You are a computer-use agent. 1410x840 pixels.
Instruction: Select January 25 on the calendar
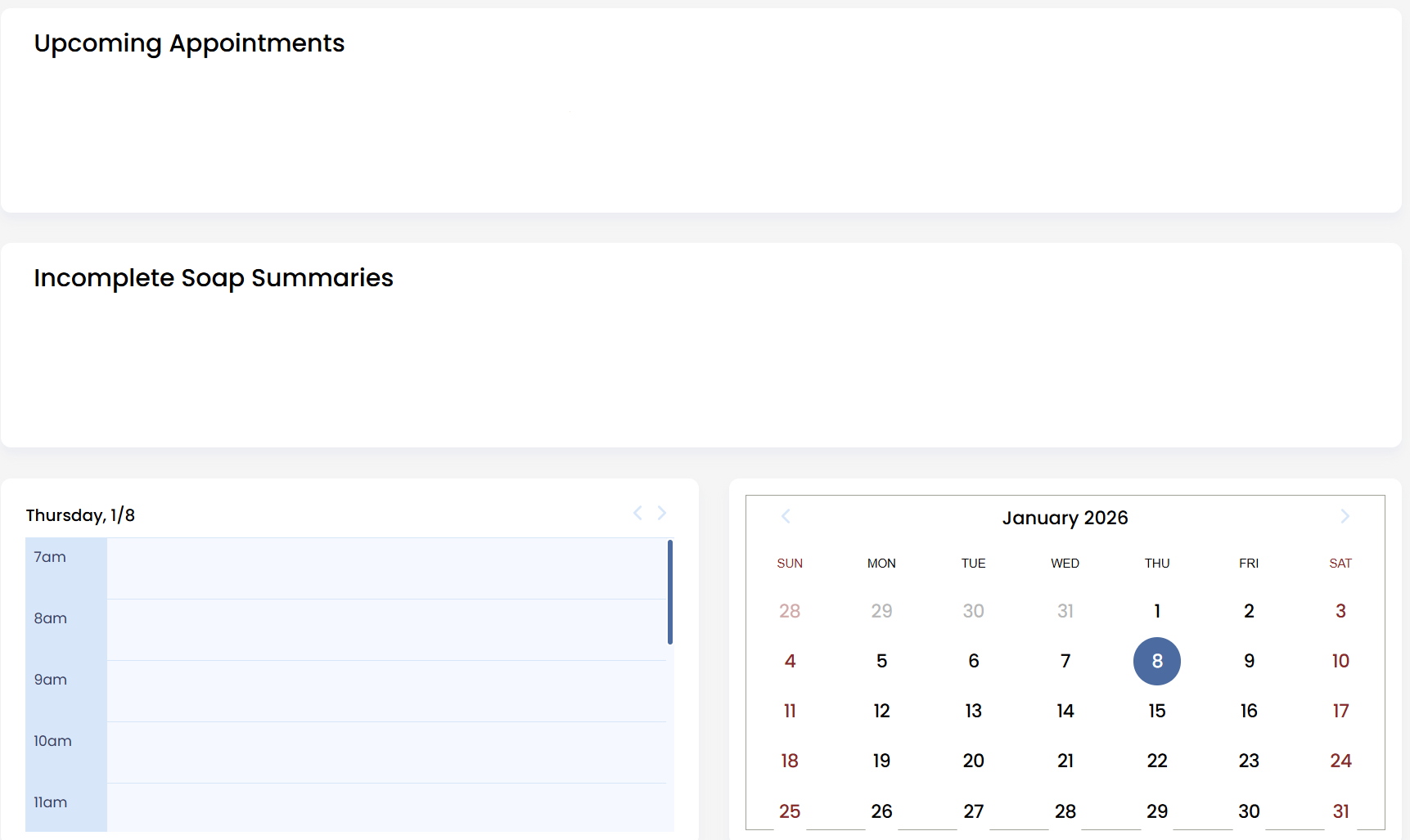(x=789, y=811)
